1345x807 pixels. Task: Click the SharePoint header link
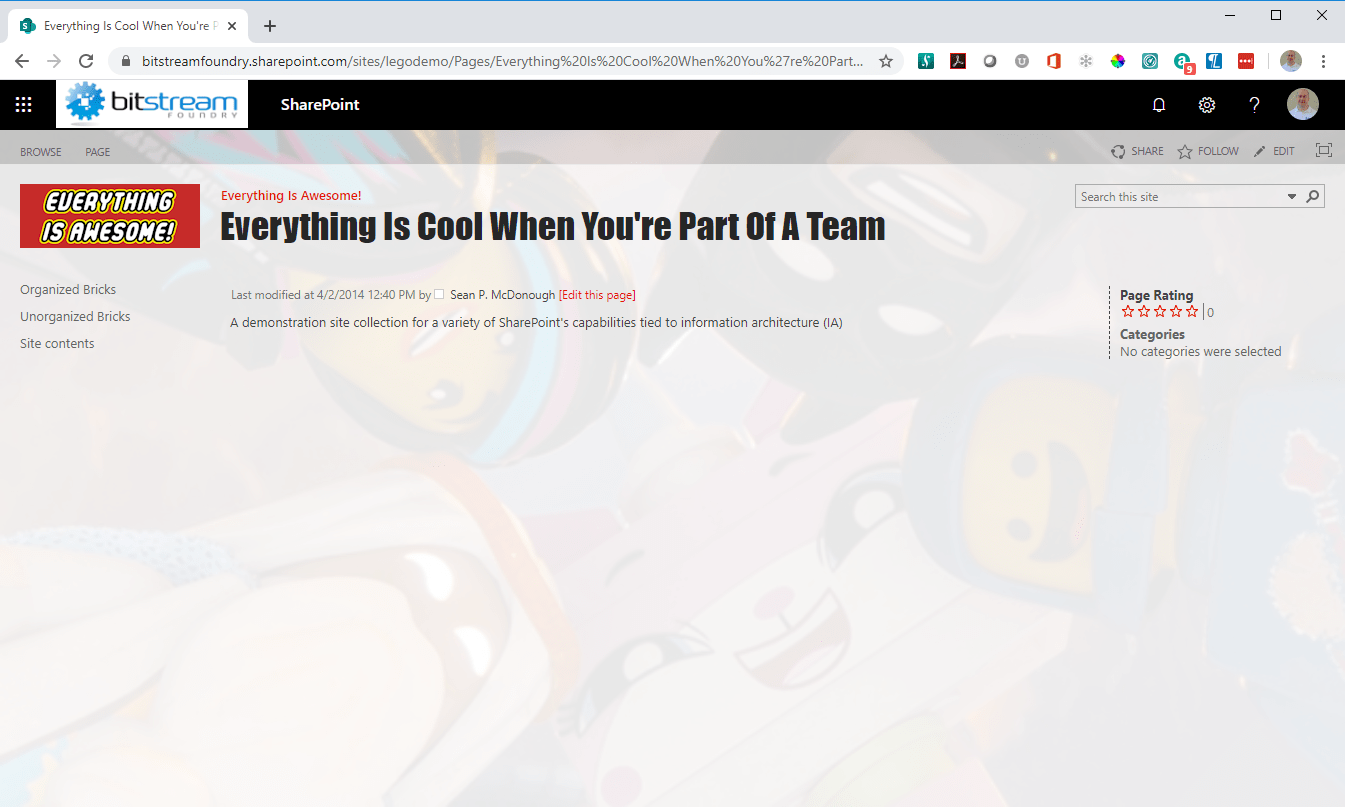[x=320, y=104]
